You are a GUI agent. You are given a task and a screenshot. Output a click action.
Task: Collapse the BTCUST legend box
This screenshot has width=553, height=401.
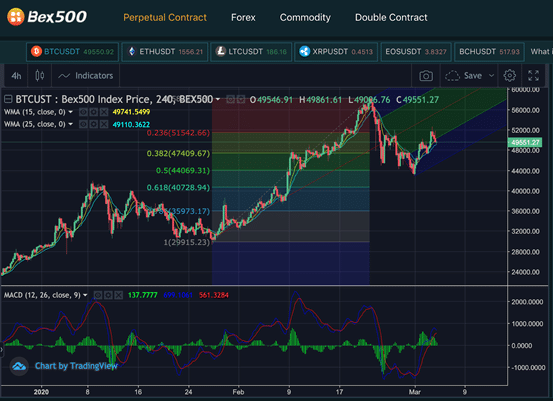tap(8, 99)
